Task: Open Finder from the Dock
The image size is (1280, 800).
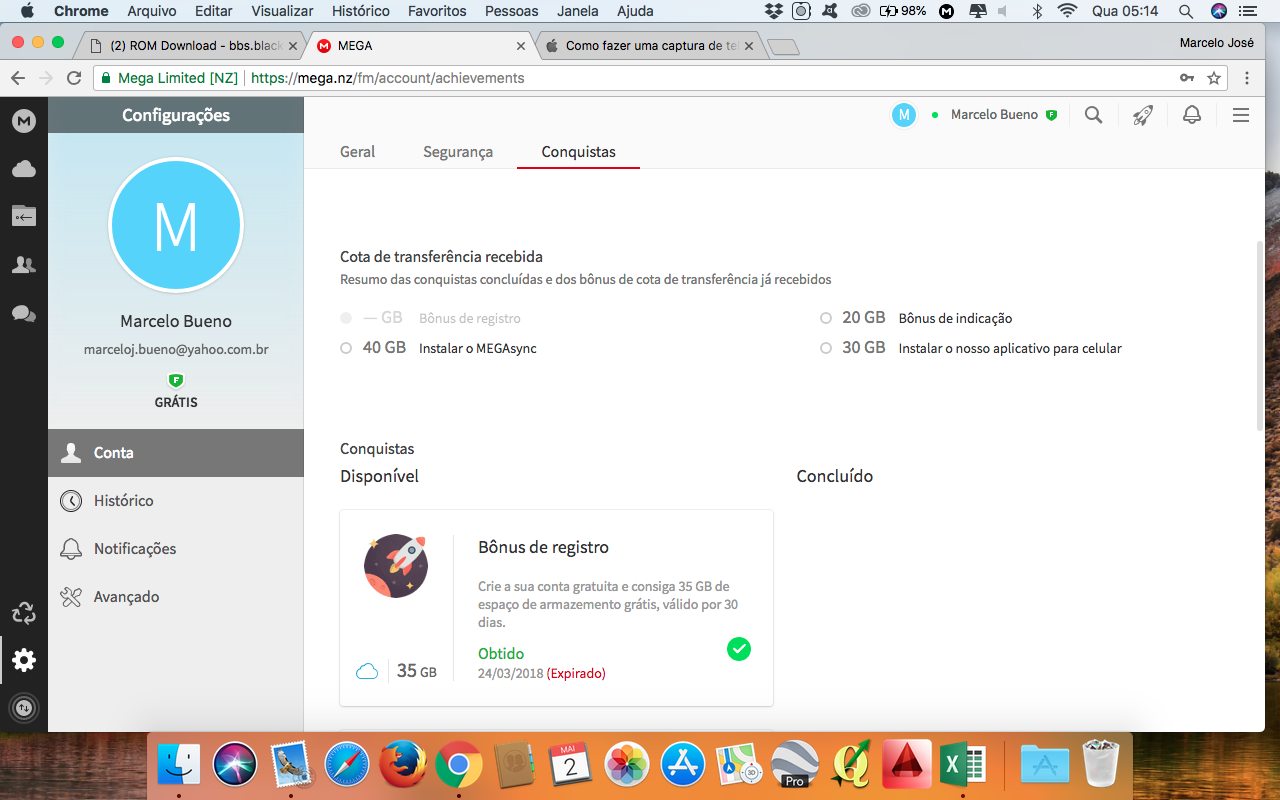Action: (x=179, y=765)
